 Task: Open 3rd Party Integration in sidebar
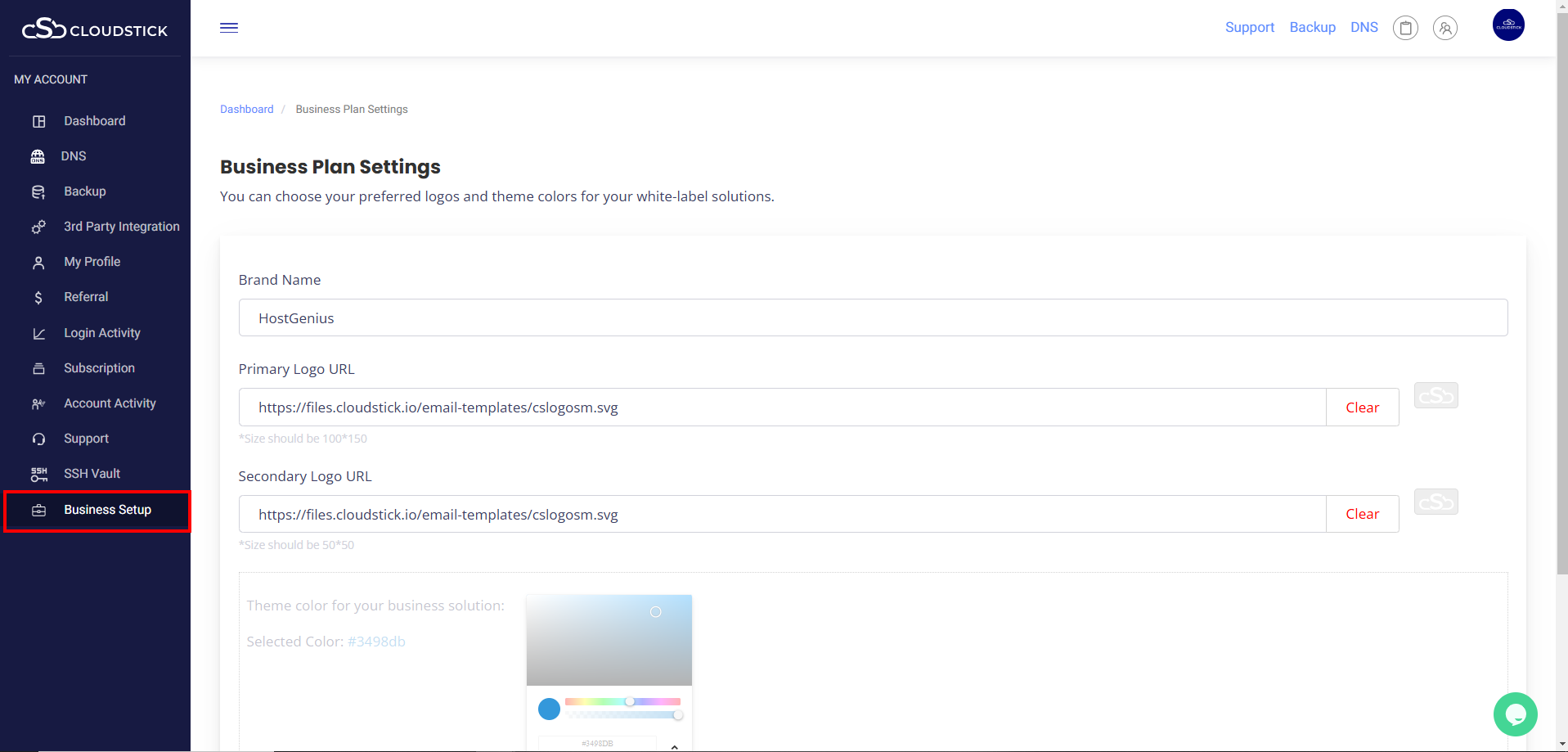coord(121,227)
